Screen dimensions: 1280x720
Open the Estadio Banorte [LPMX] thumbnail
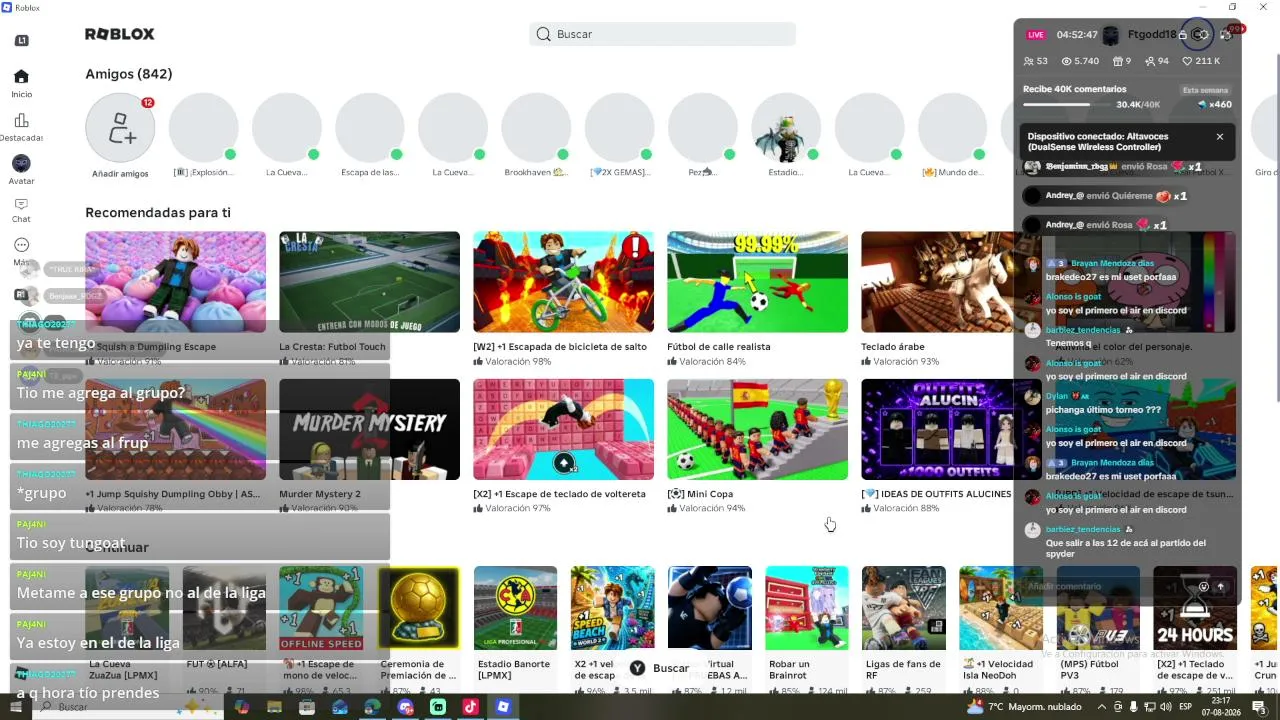pyautogui.click(x=516, y=608)
